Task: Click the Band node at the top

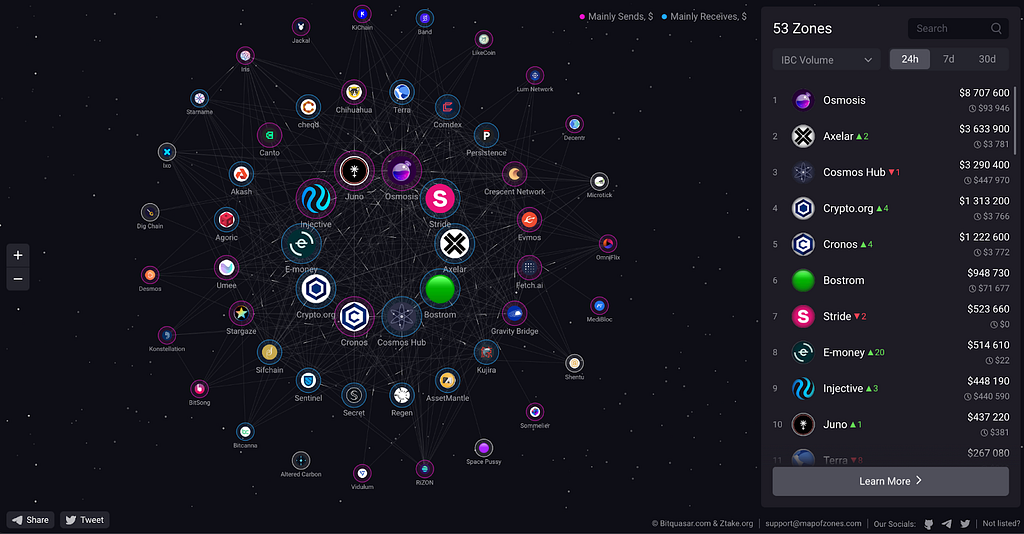Action: pos(424,18)
